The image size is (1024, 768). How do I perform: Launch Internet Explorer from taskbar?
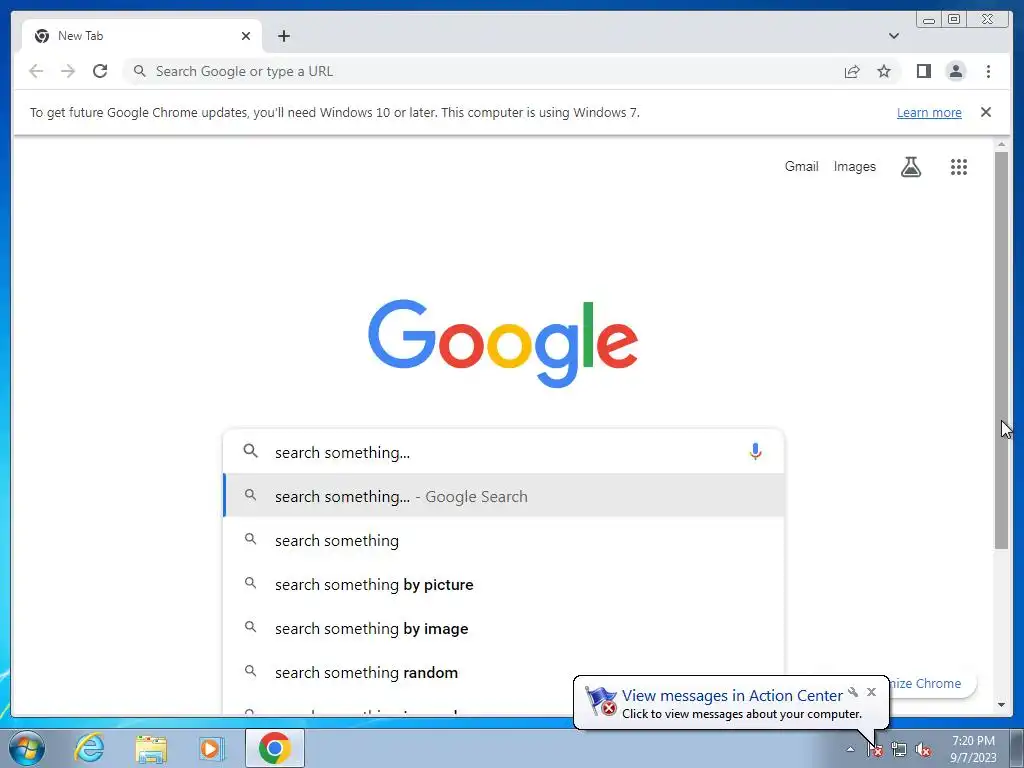(x=89, y=748)
